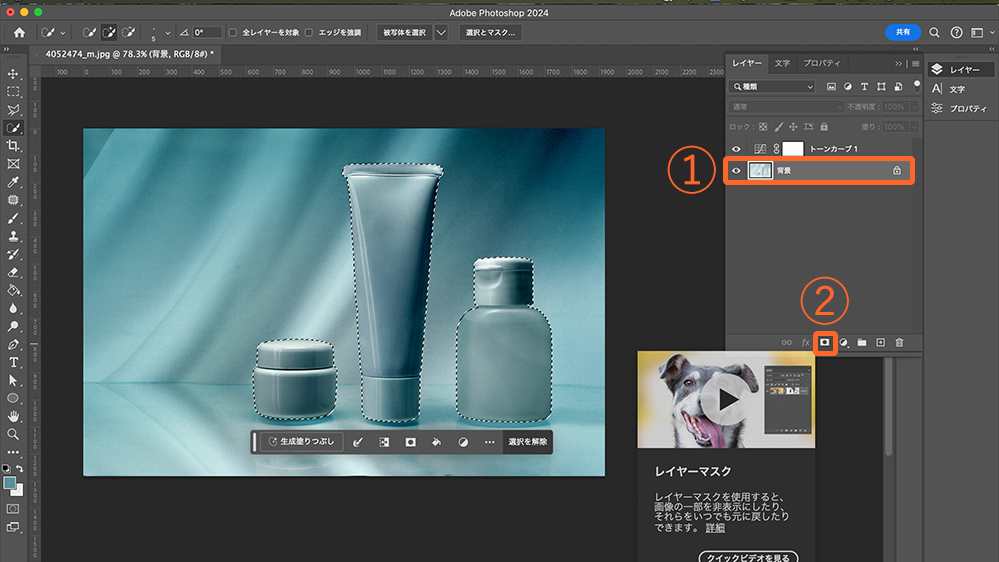Enable the 全レイヤーを対象 checkbox

click(x=233, y=32)
